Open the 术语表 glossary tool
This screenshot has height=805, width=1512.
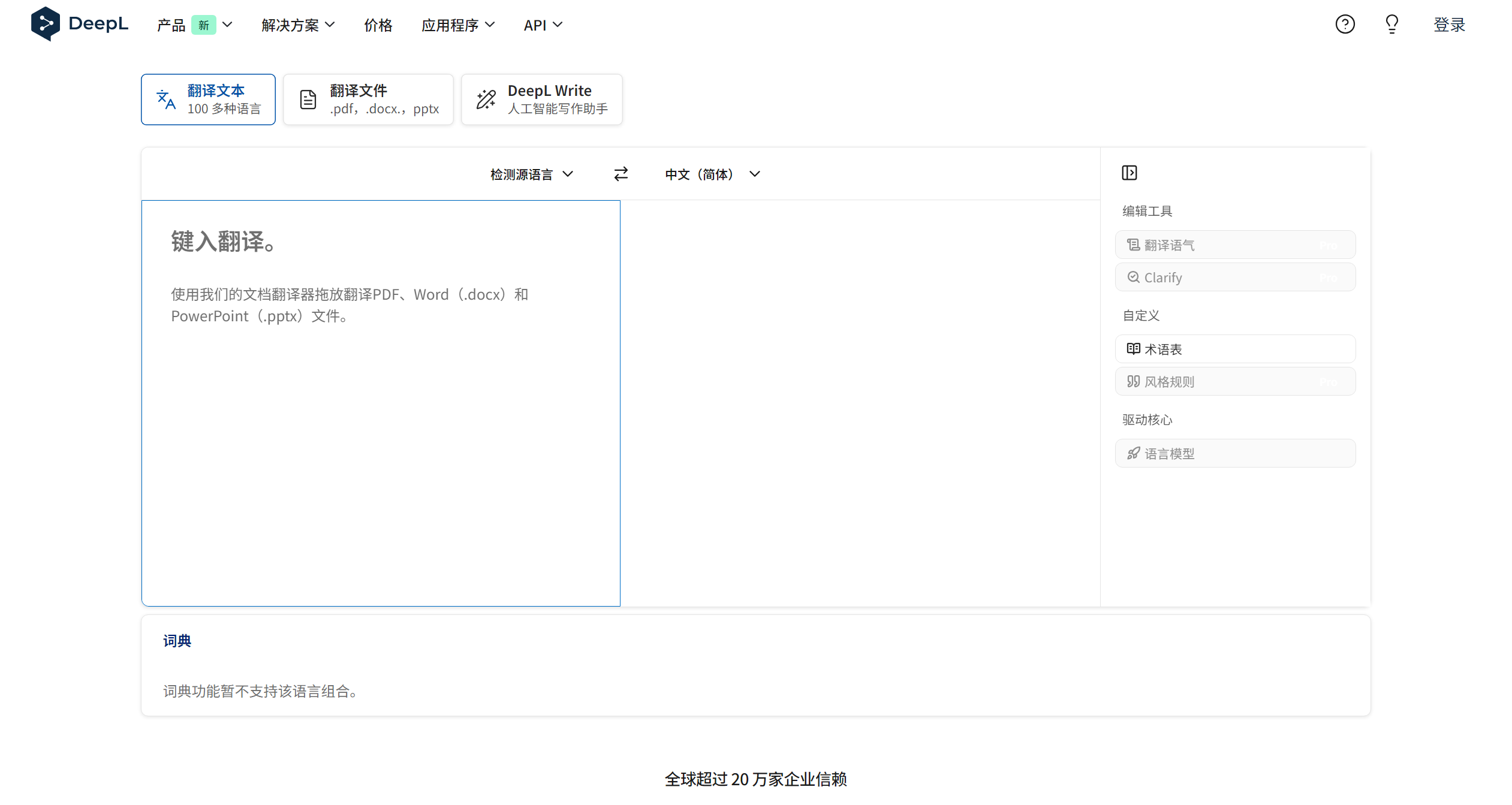pyautogui.click(x=1234, y=348)
